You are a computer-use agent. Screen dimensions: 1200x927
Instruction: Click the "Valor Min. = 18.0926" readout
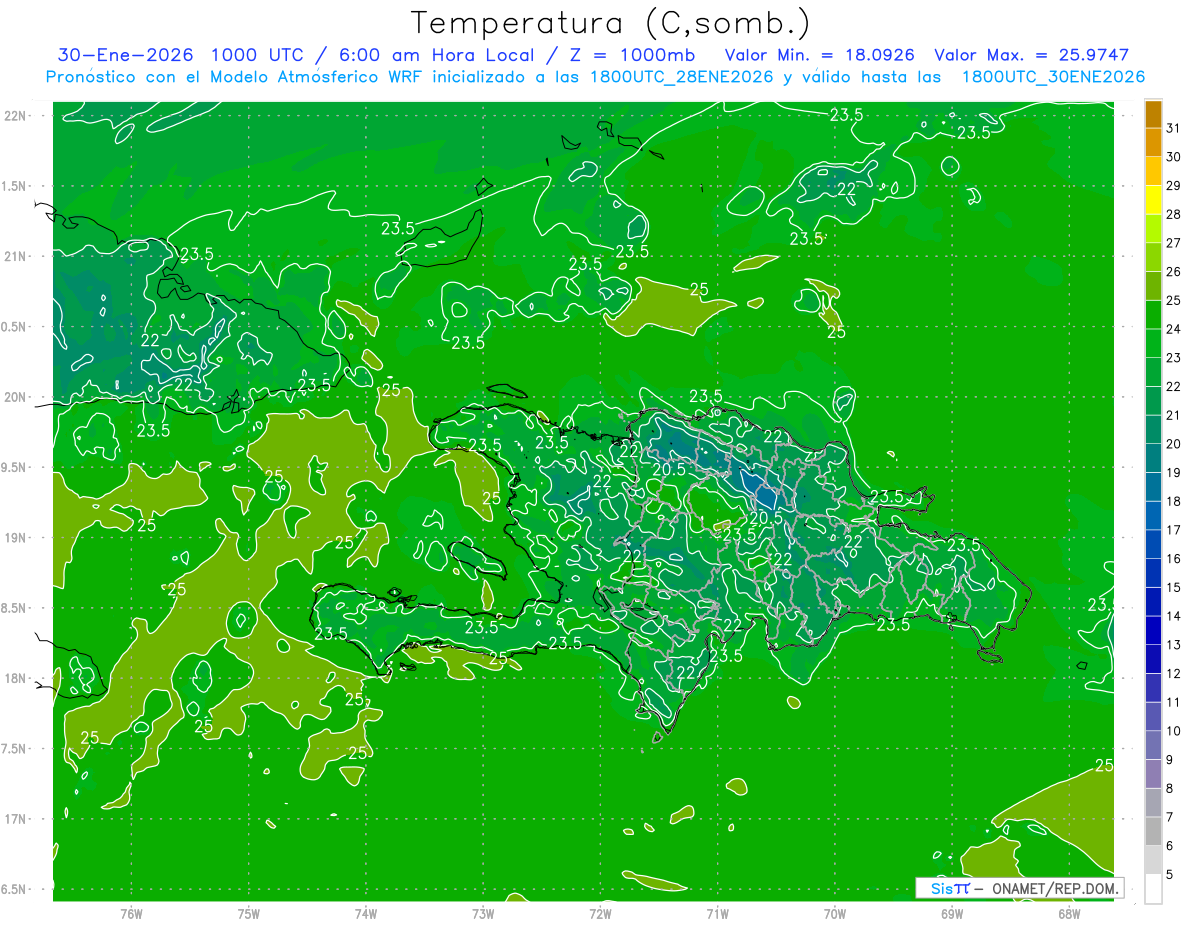(x=819, y=55)
